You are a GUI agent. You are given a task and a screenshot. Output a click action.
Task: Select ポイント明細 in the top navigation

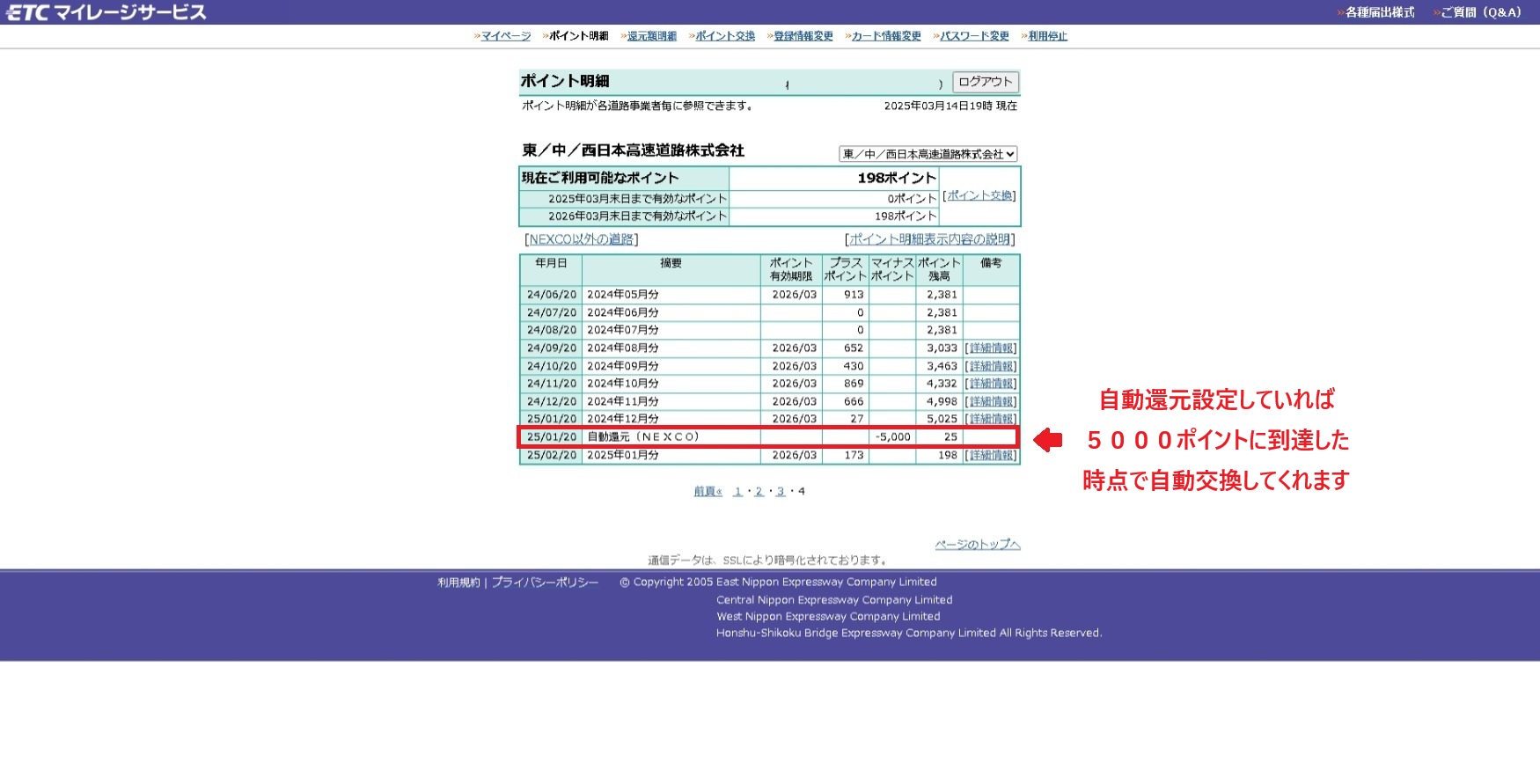click(x=579, y=36)
